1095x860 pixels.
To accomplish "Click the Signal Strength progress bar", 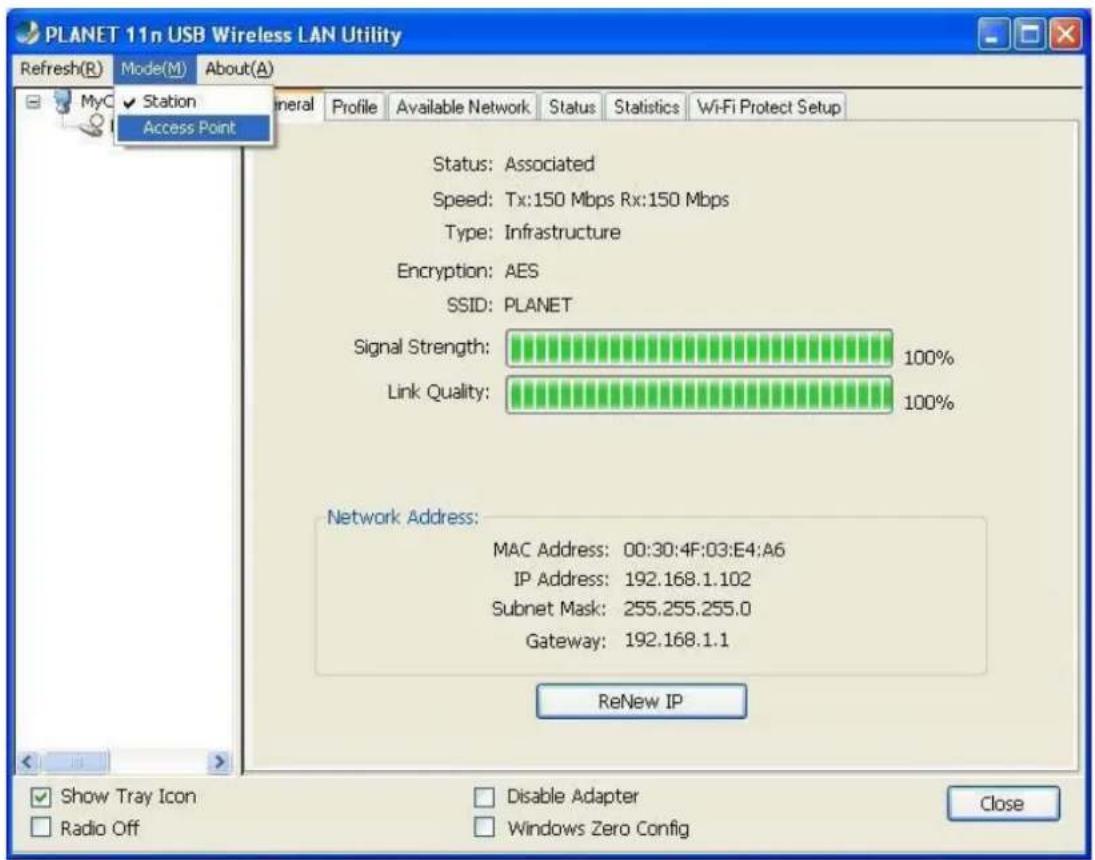I will pos(699,349).
